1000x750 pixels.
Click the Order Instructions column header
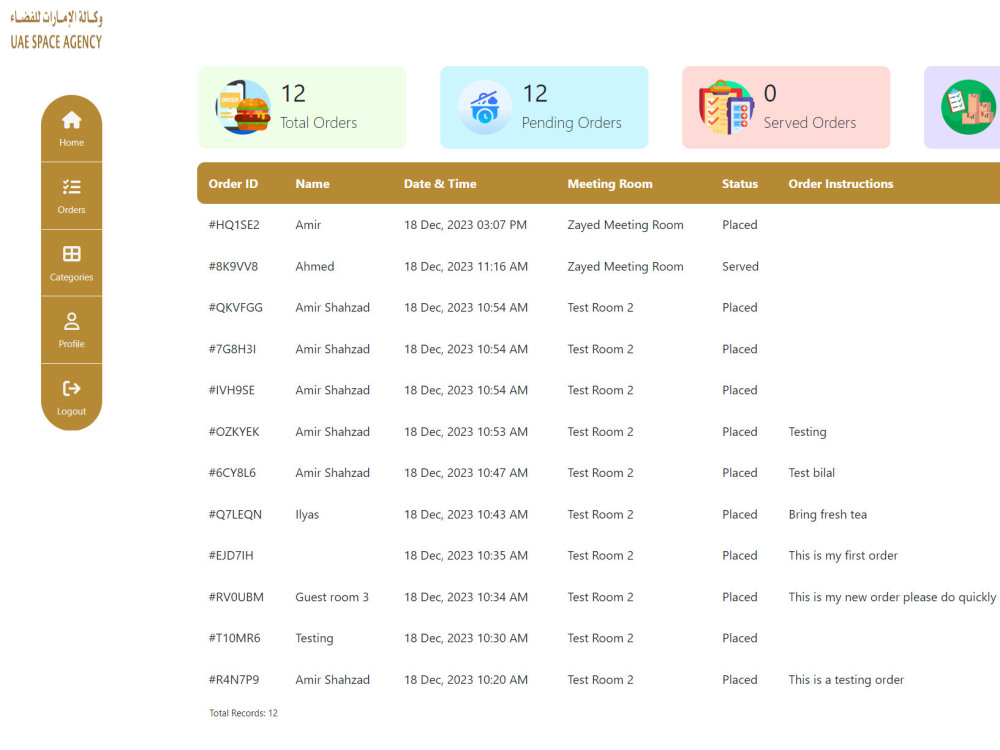[841, 184]
